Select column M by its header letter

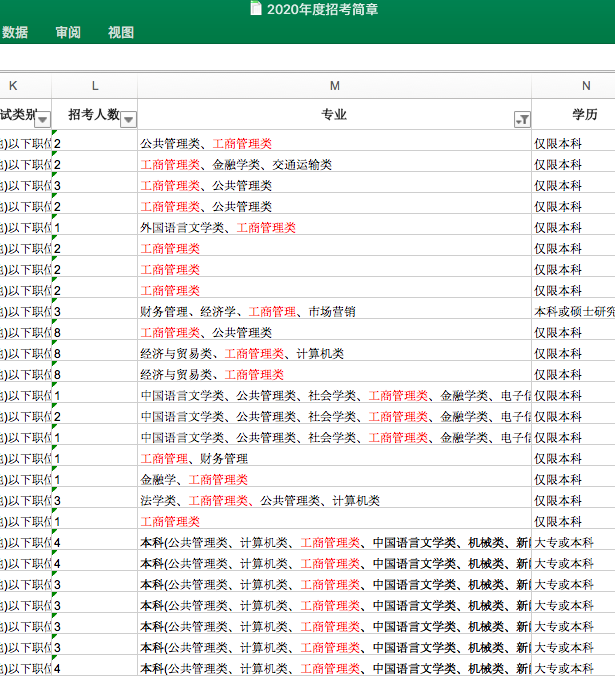pos(334,86)
